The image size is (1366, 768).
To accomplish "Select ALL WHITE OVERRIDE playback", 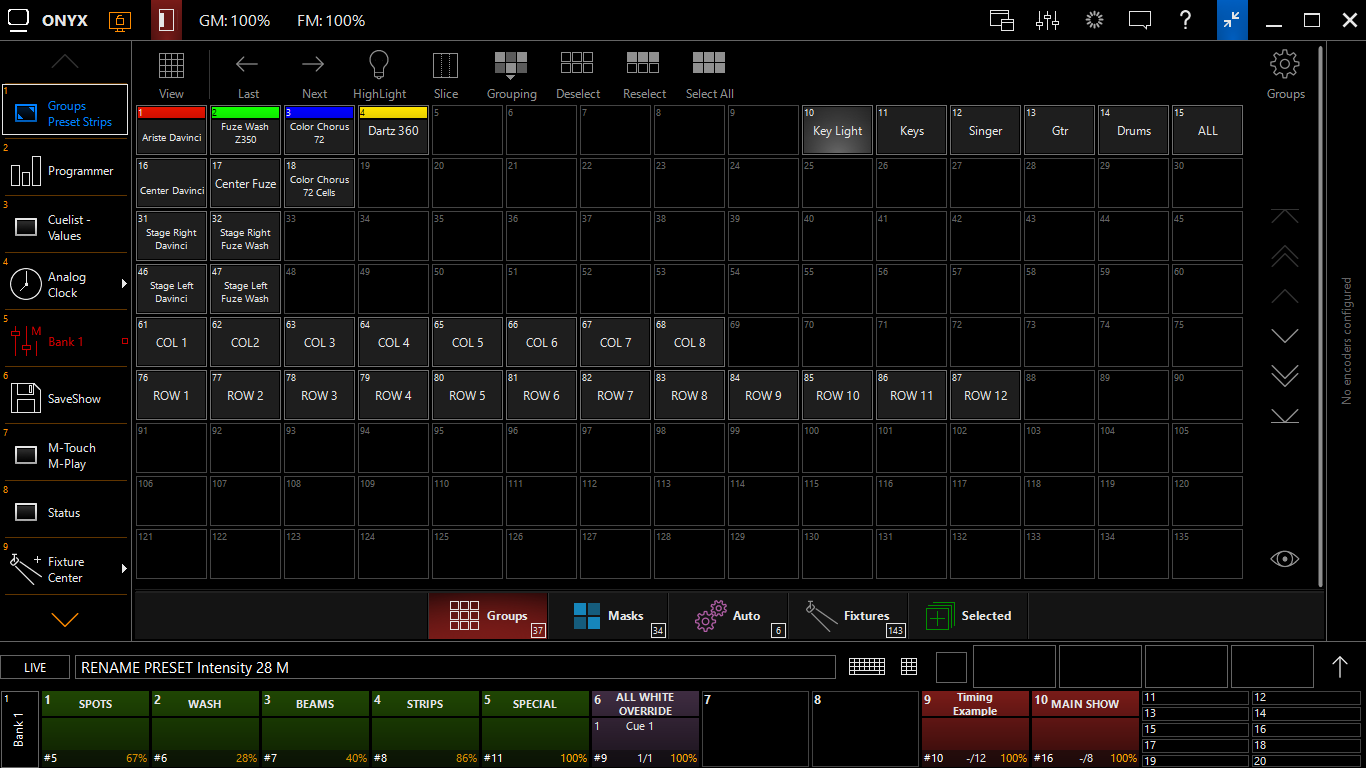I will point(645,728).
